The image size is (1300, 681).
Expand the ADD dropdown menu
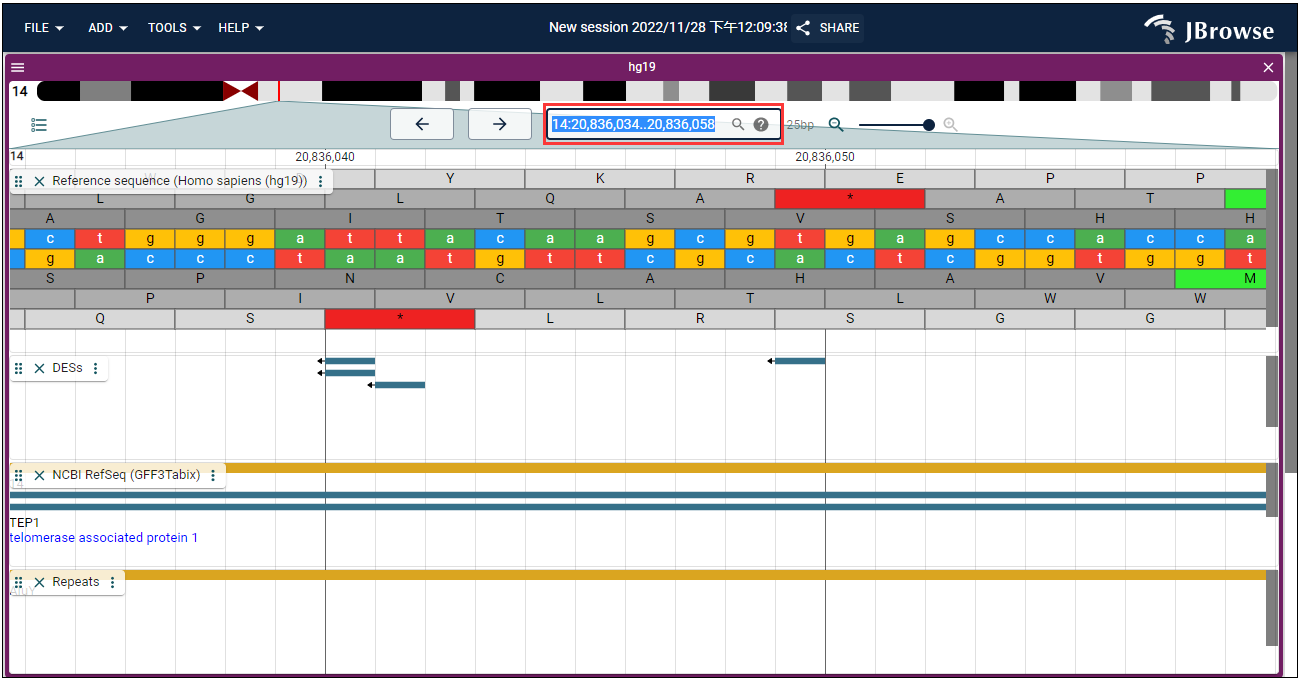(x=108, y=28)
